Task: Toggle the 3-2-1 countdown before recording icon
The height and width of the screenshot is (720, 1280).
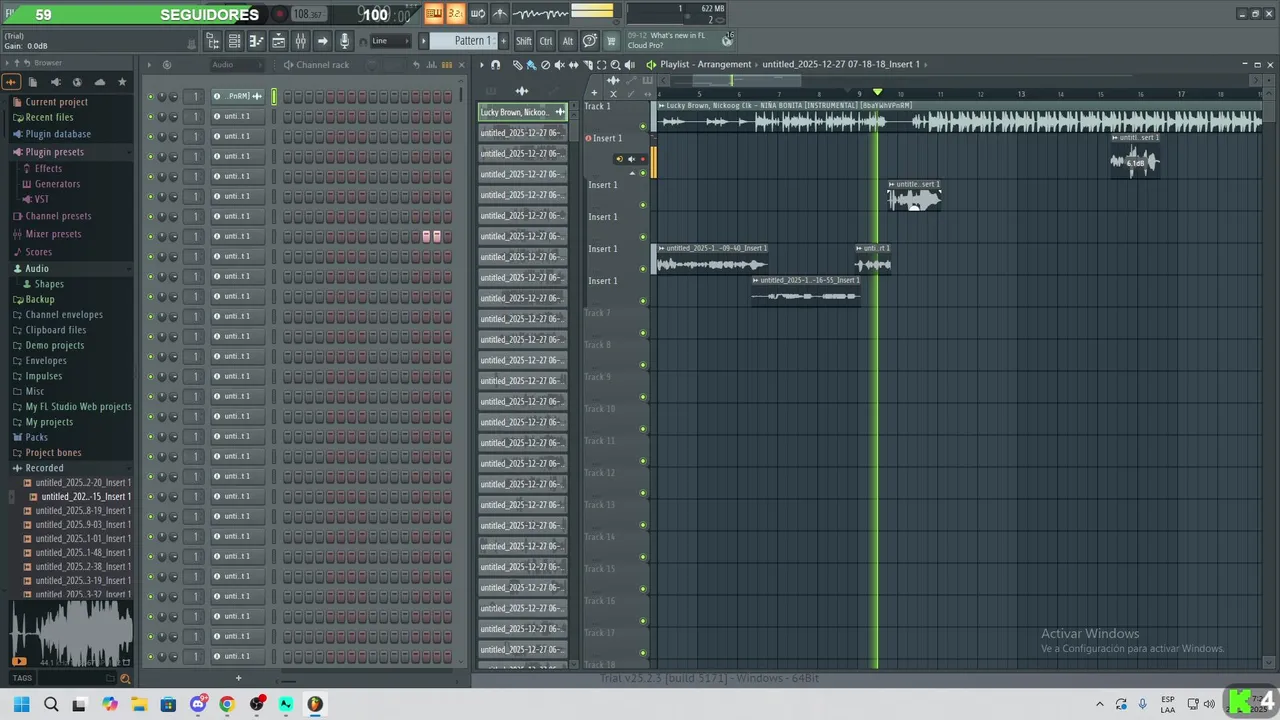Action: click(x=455, y=13)
